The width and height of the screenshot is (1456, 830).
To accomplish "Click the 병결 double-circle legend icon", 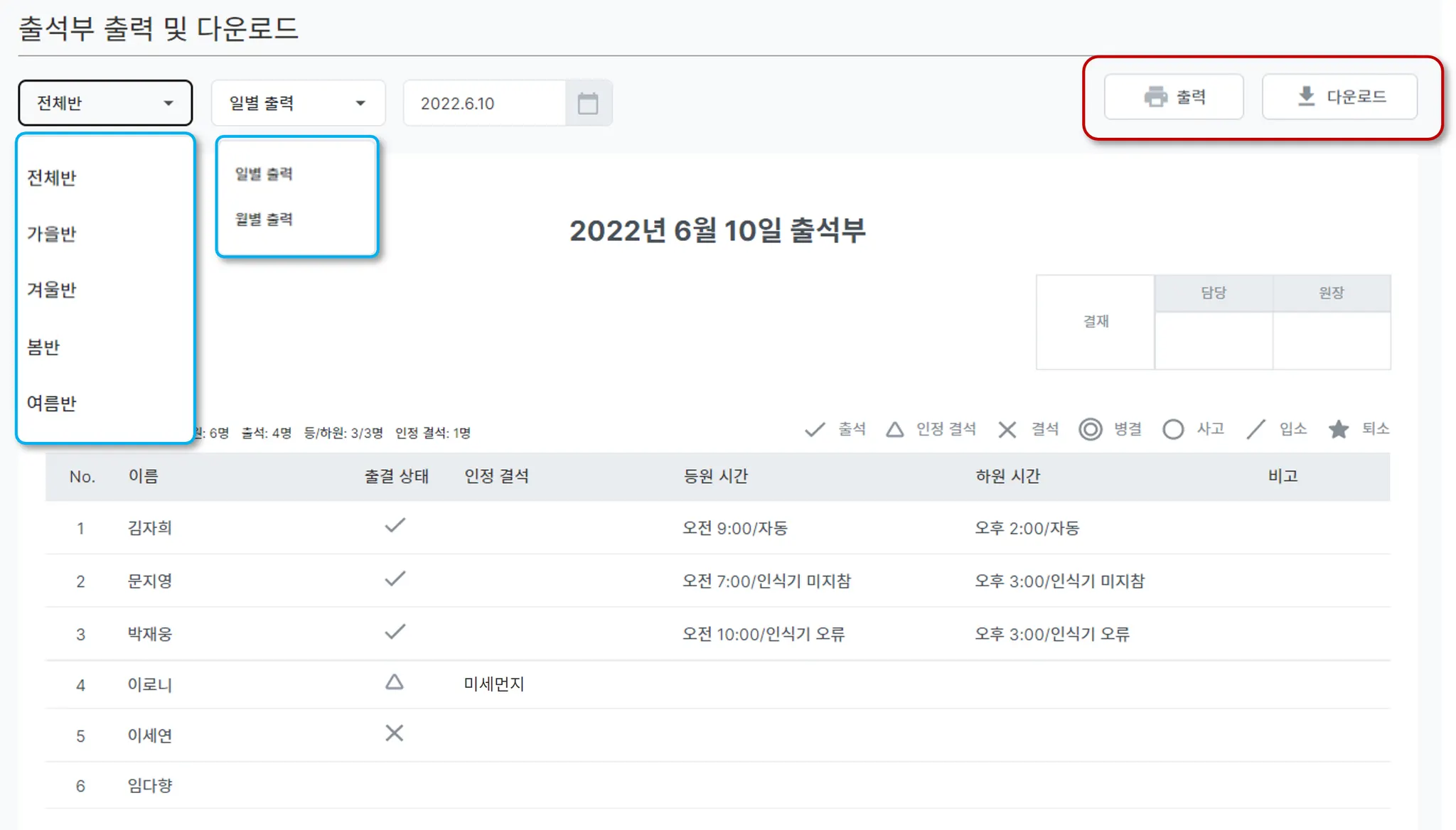I will click(x=1090, y=429).
